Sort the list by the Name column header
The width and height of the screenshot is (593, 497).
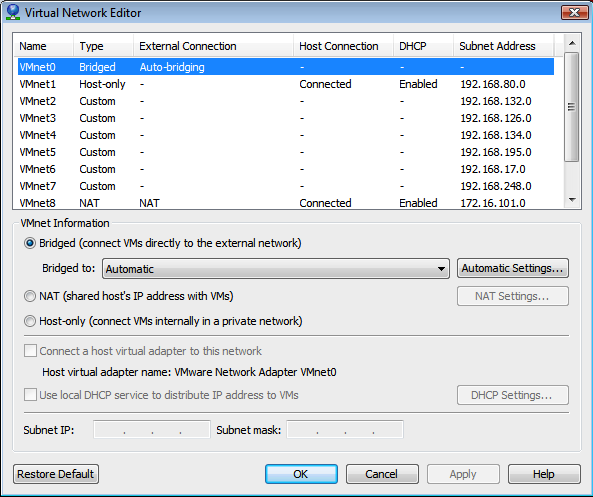tap(43, 46)
